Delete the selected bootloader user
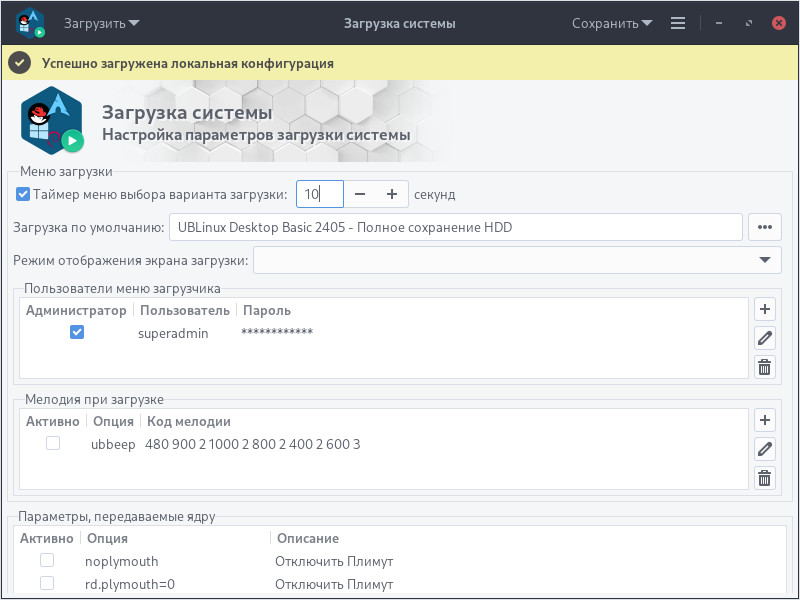This screenshot has height=600, width=800. click(x=764, y=367)
